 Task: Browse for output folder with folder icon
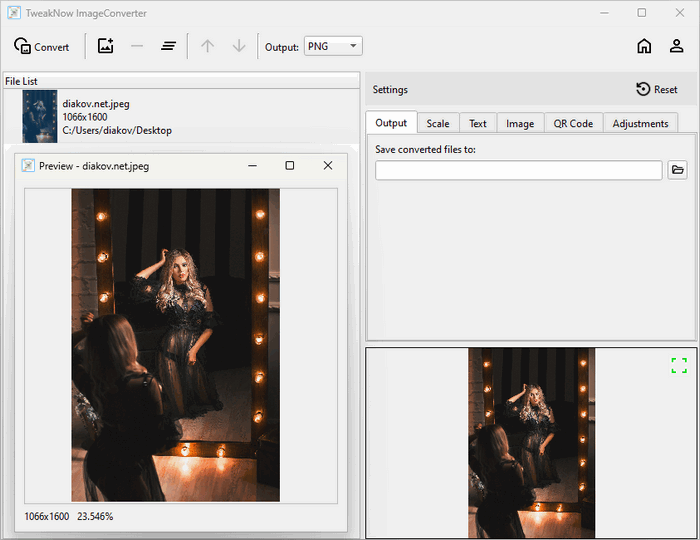tap(677, 170)
